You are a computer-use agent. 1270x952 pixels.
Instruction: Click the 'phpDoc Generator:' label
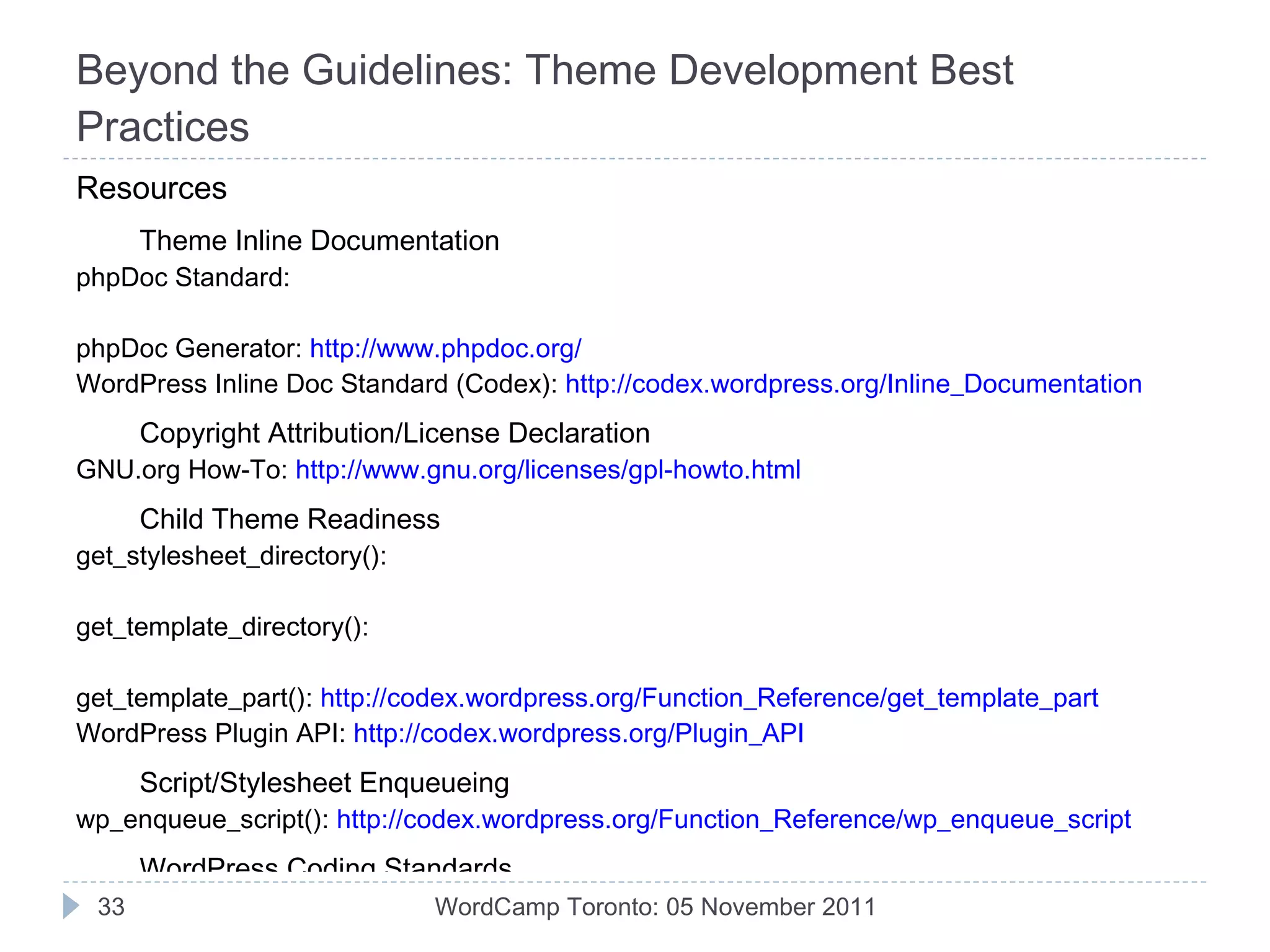click(189, 349)
